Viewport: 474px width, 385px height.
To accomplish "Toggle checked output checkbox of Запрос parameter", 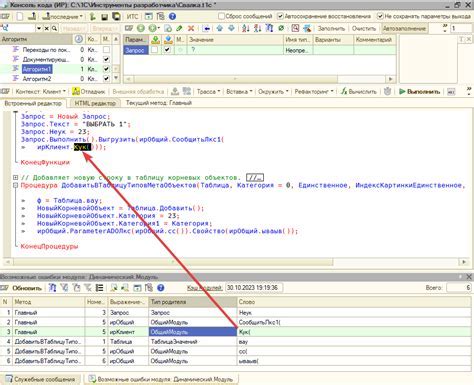I will tap(167, 50).
